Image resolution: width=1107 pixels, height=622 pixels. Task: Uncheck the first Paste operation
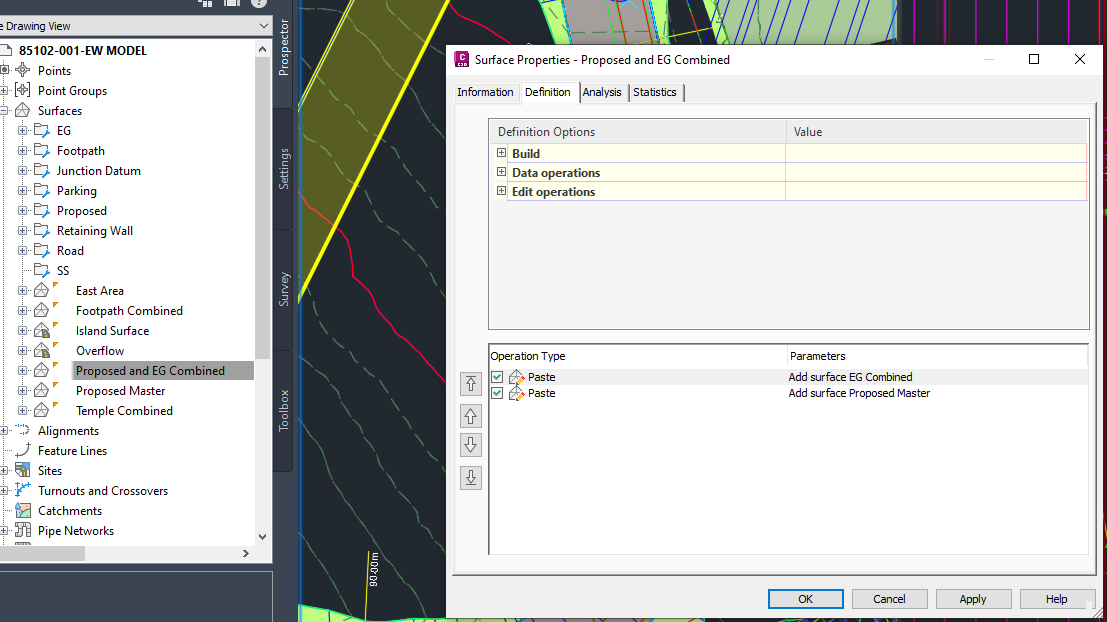click(497, 377)
